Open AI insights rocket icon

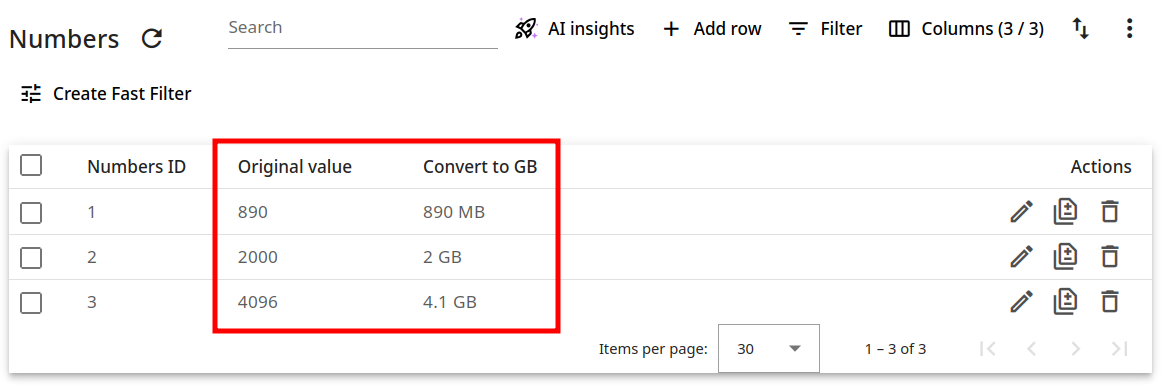(x=526, y=29)
